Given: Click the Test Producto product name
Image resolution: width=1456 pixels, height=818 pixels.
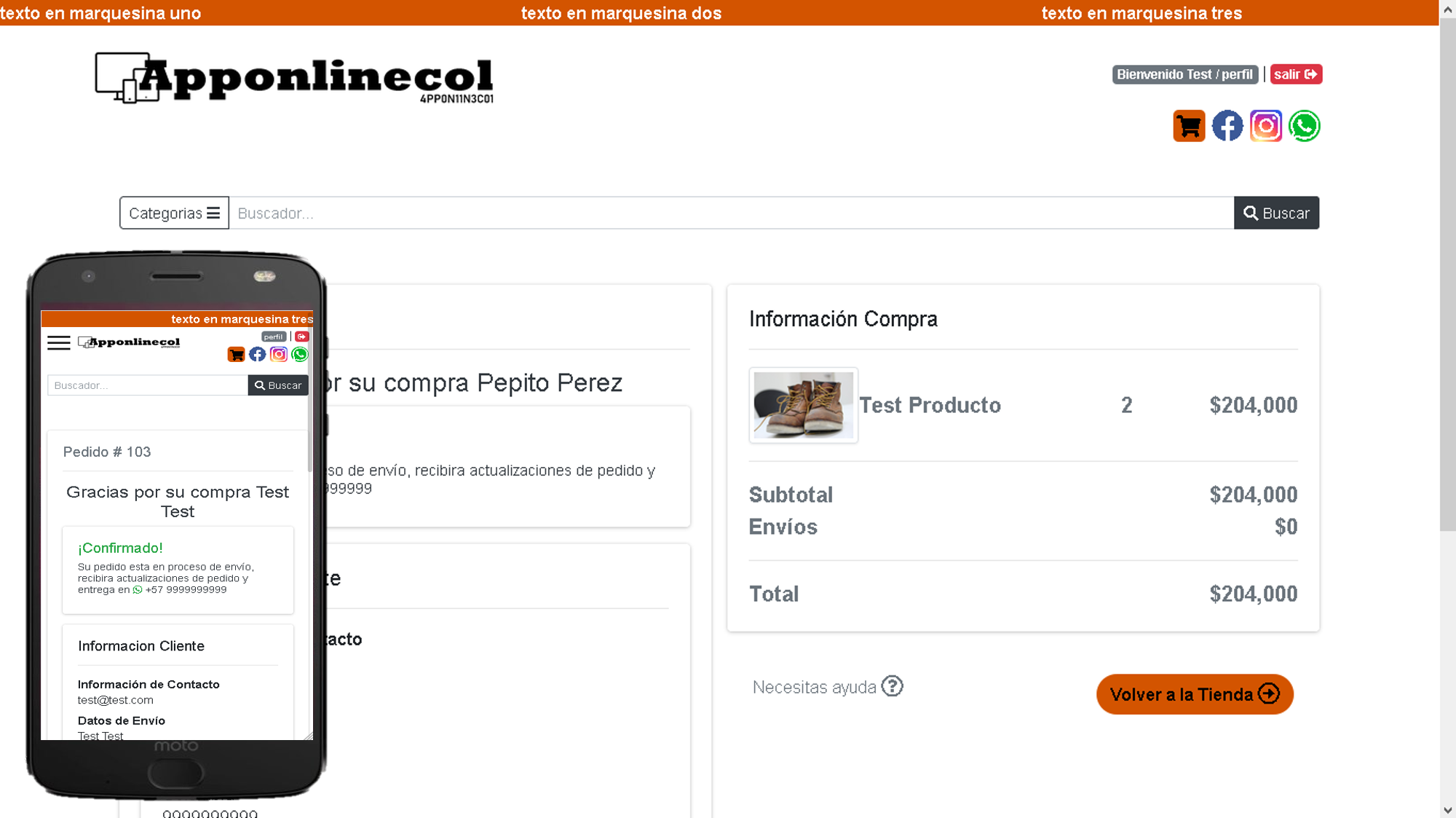Looking at the screenshot, I should pyautogui.click(x=930, y=405).
